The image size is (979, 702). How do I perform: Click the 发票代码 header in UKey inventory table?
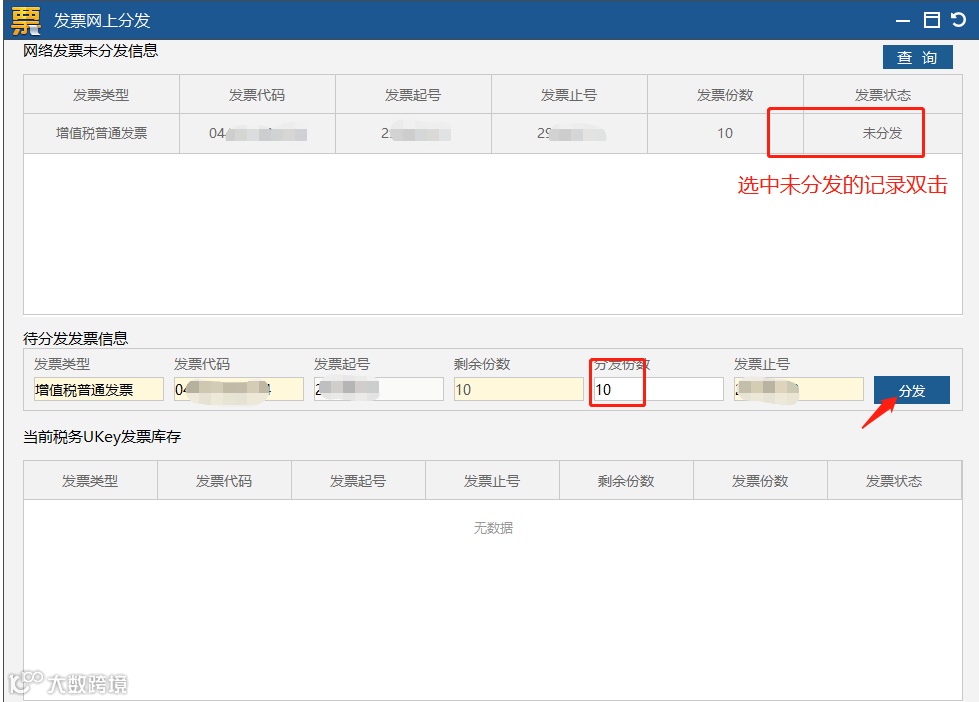point(224,481)
